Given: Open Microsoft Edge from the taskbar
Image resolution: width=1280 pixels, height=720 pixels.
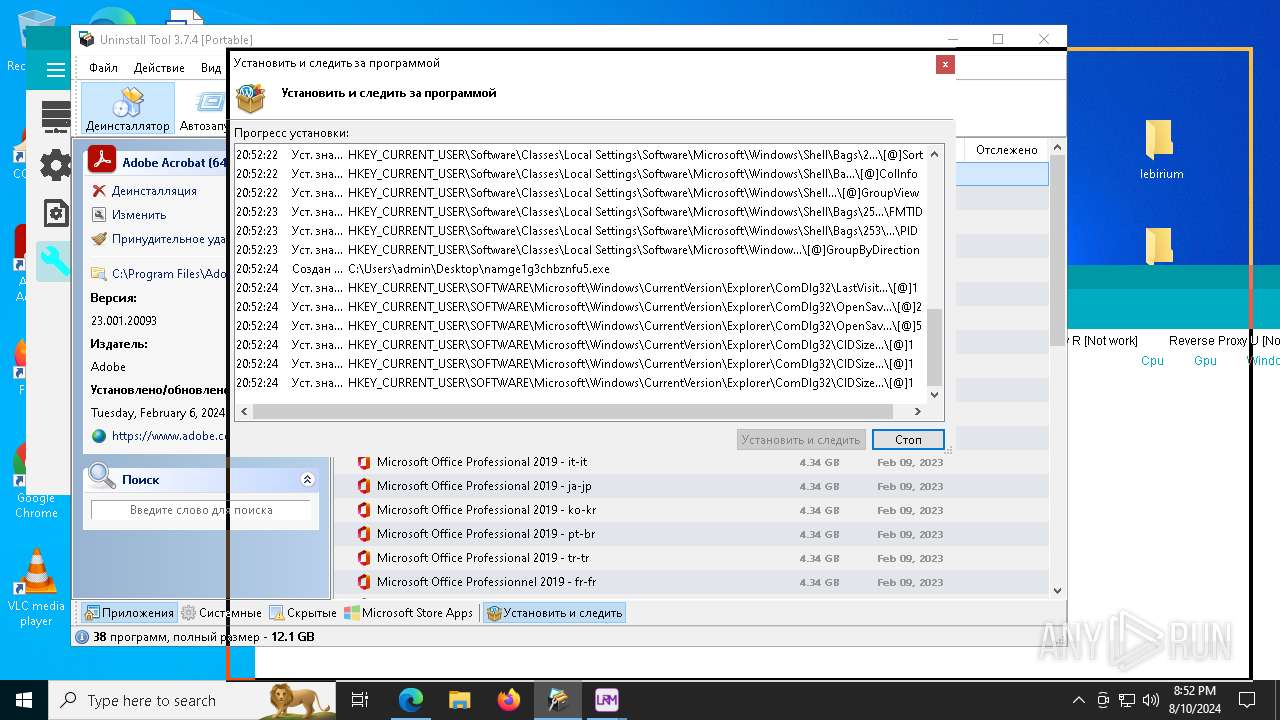Looking at the screenshot, I should pyautogui.click(x=411, y=700).
